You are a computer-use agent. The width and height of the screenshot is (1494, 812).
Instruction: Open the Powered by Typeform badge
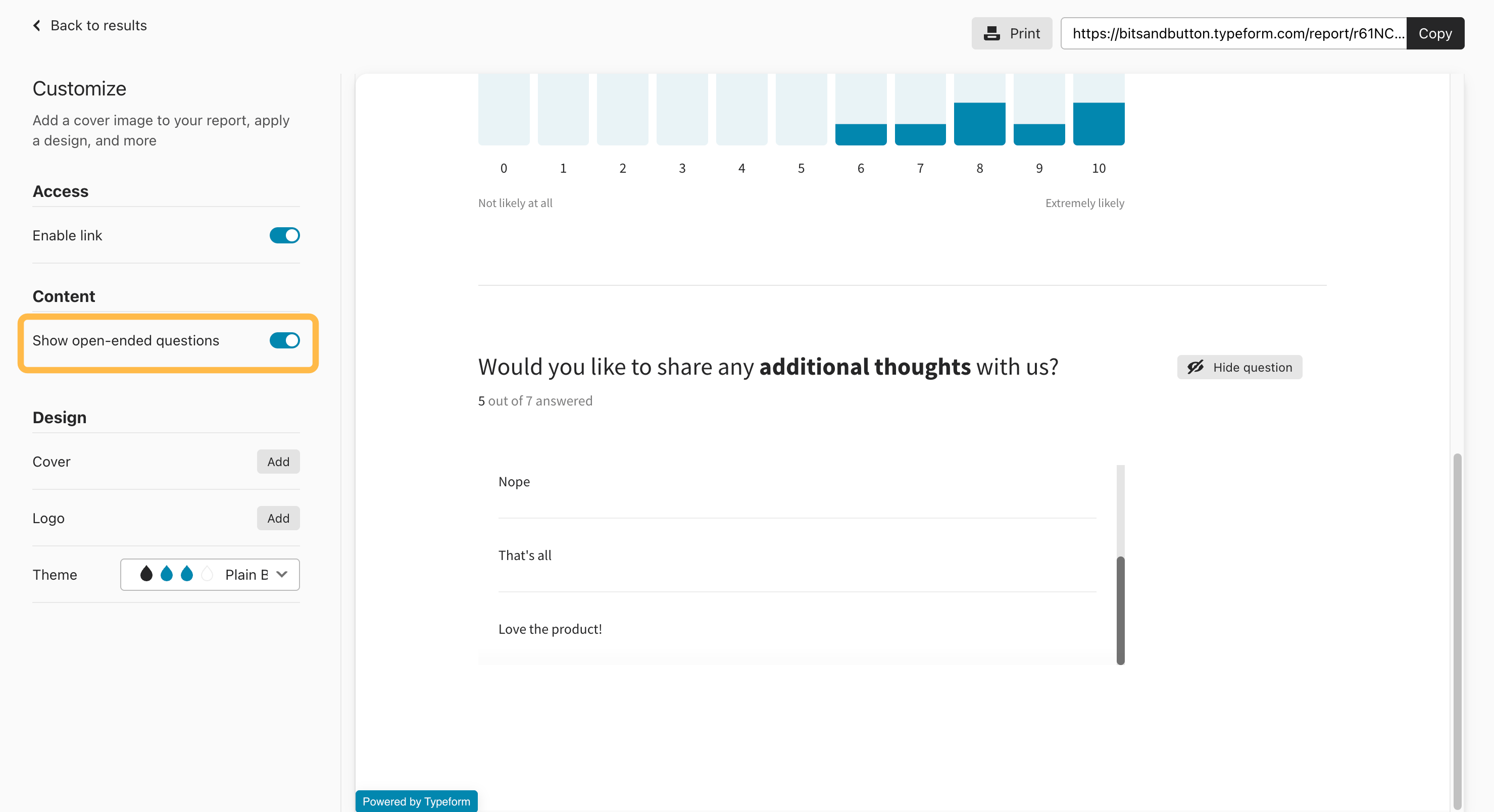click(x=416, y=801)
